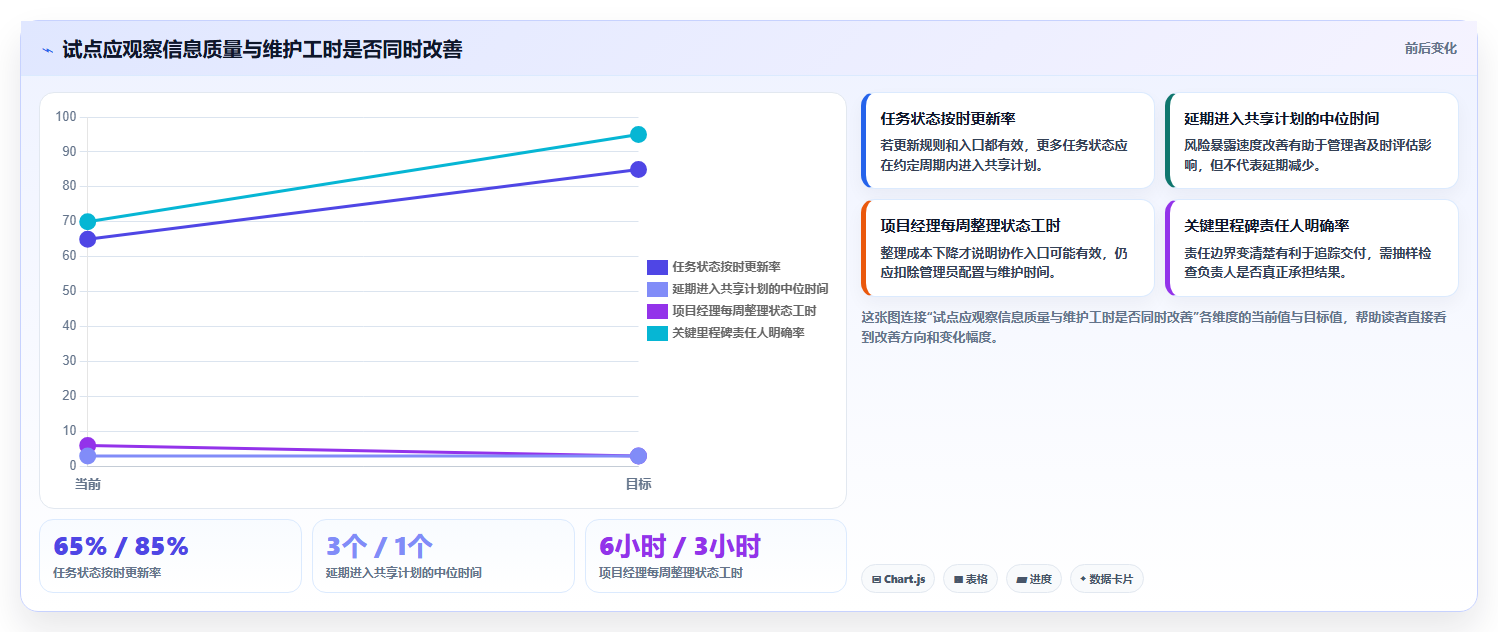This screenshot has width=1498, height=632.
Task: Toggle the 延期进入共享计划的中位时间 legend swatch
Action: [657, 289]
